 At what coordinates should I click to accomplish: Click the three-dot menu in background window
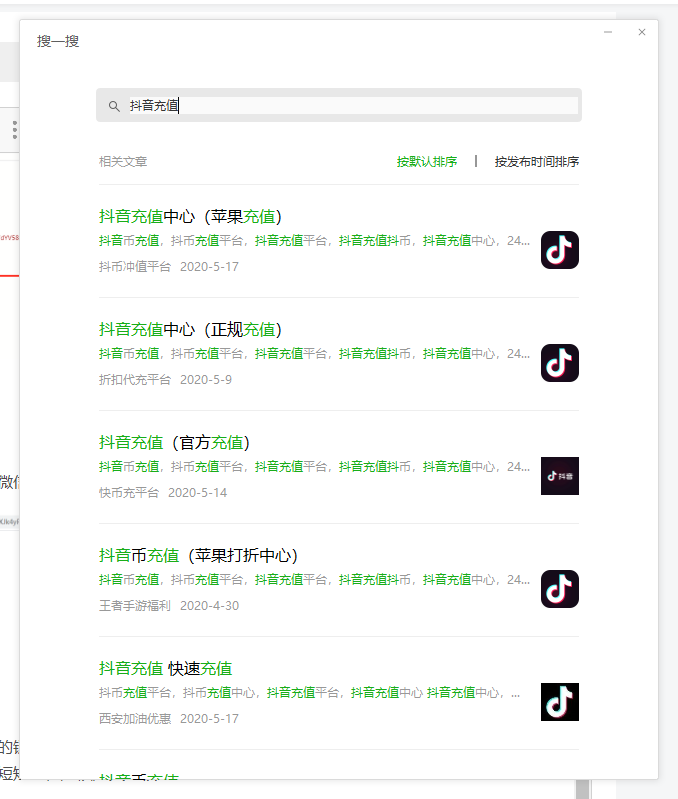(15, 130)
